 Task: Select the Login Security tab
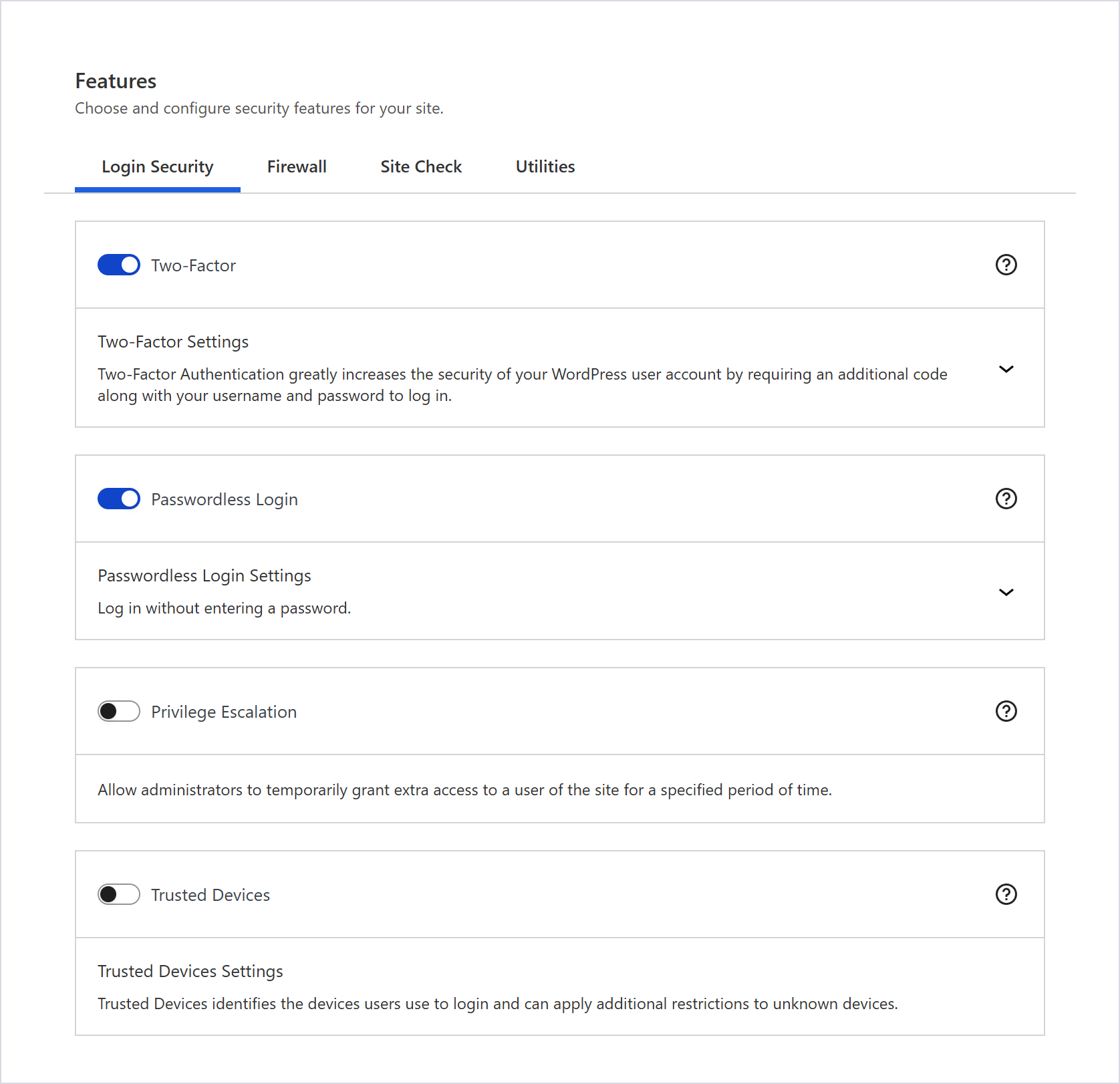point(158,167)
